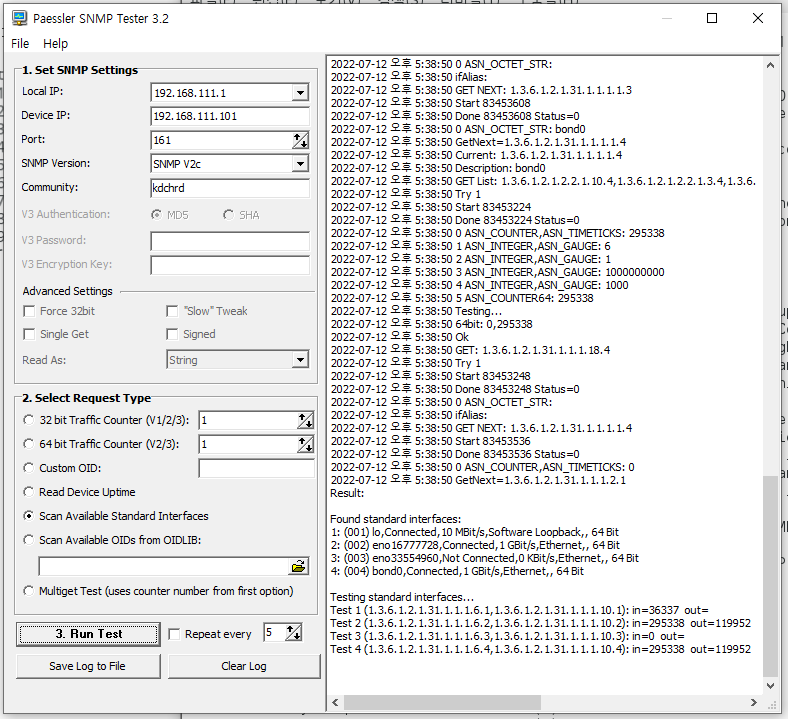Click the "Found standard interfaces:" line

click(x=396, y=519)
